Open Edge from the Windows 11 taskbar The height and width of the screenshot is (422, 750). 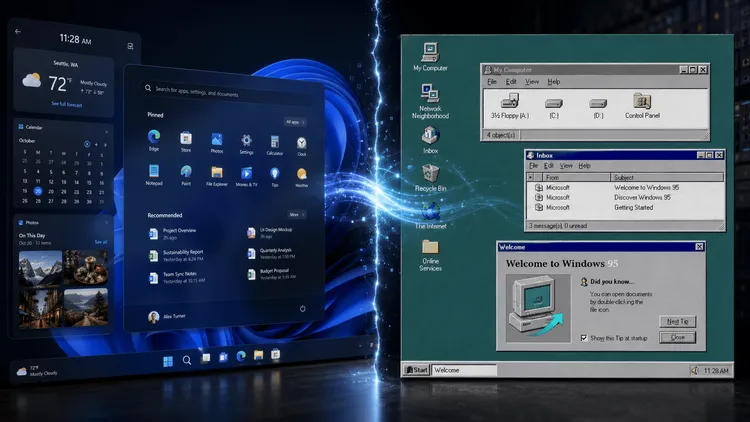click(x=241, y=356)
